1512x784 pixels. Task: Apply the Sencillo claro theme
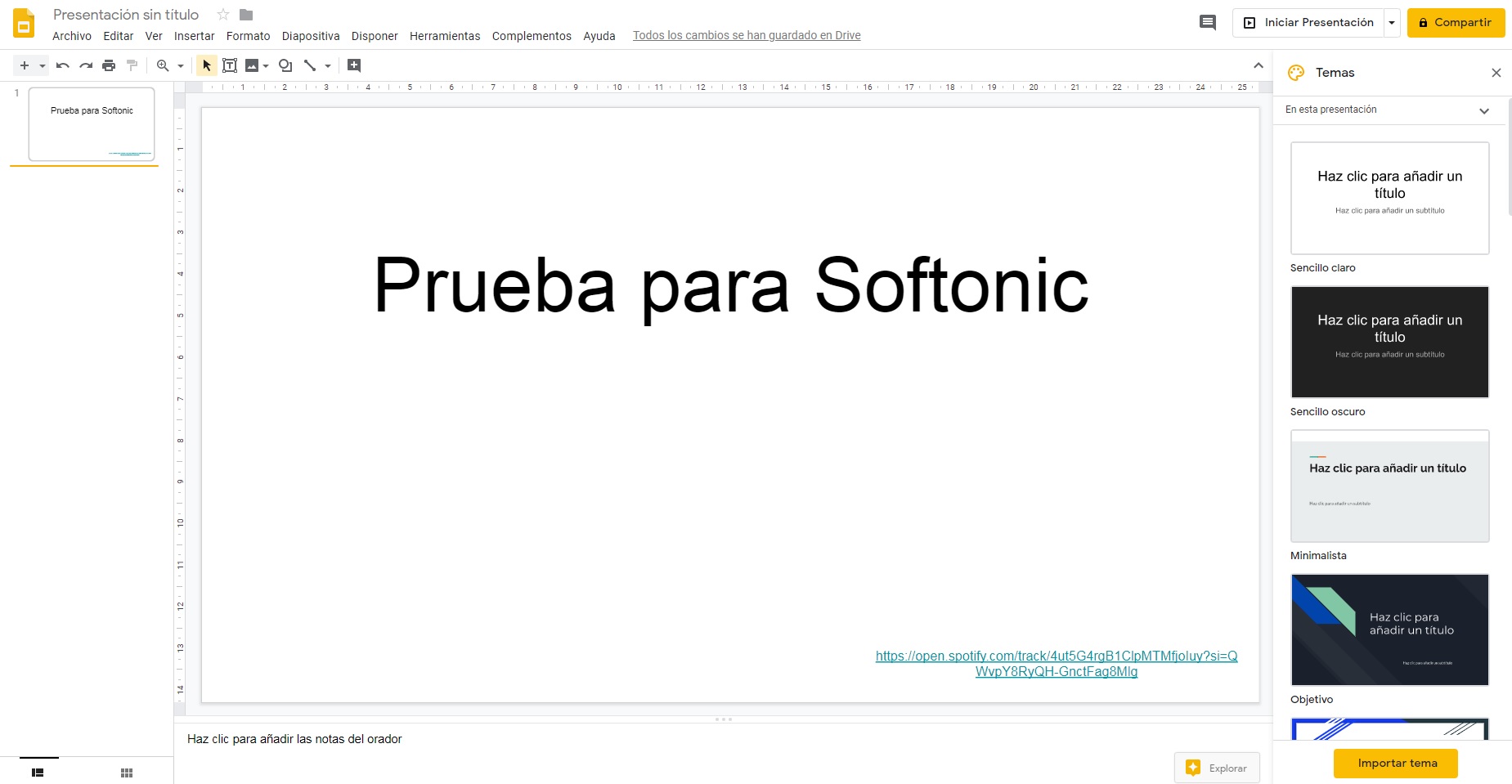(1390, 198)
